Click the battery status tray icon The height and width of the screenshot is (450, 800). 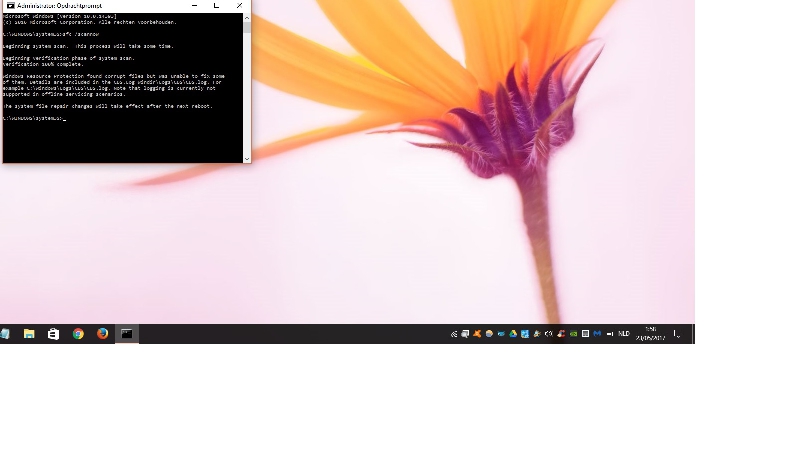610,334
